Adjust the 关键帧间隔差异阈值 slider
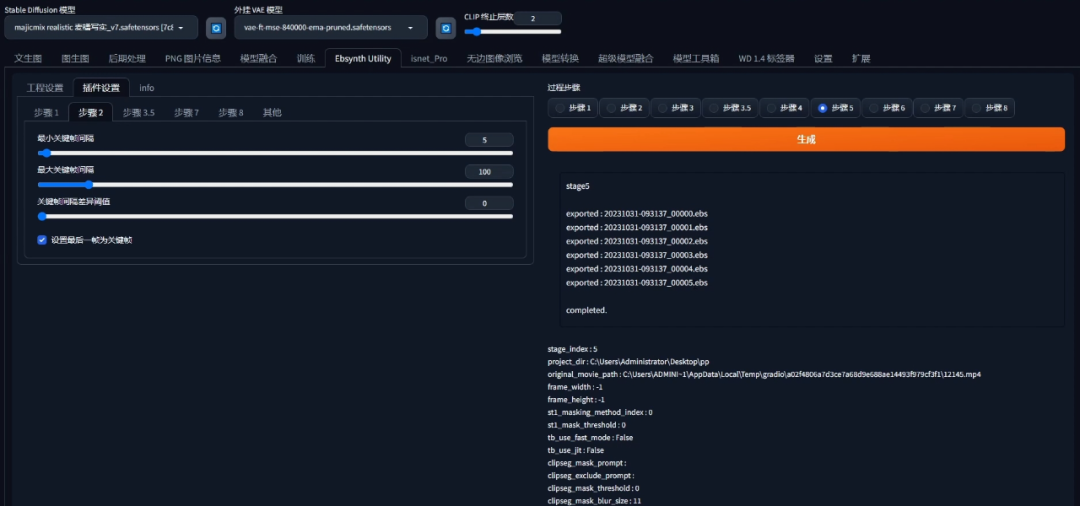This screenshot has width=1080, height=506. coord(276,216)
